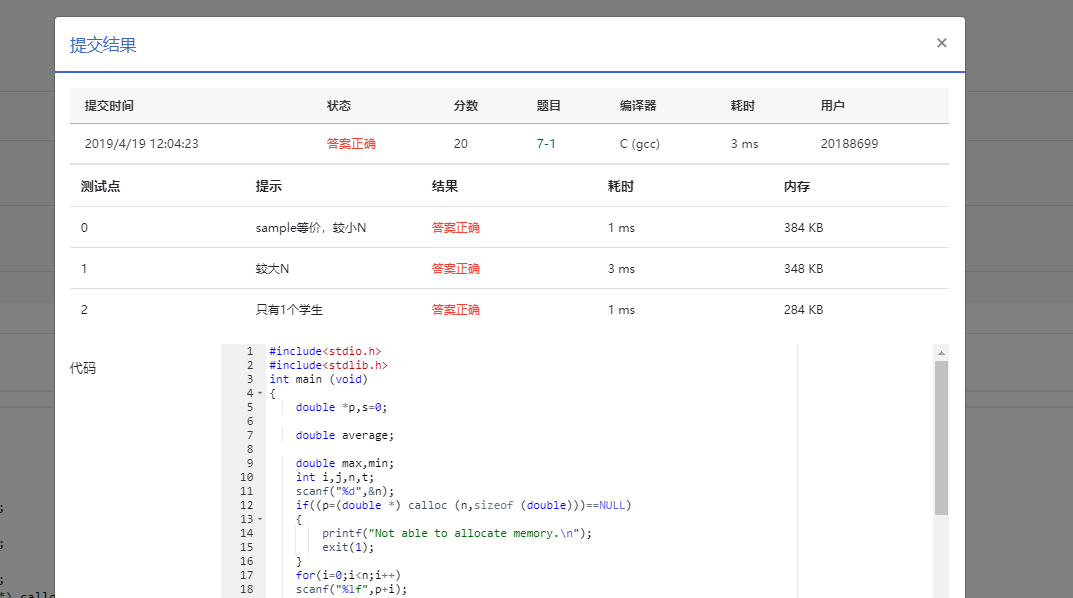Click 提示 column header
The height and width of the screenshot is (598, 1073).
point(269,186)
